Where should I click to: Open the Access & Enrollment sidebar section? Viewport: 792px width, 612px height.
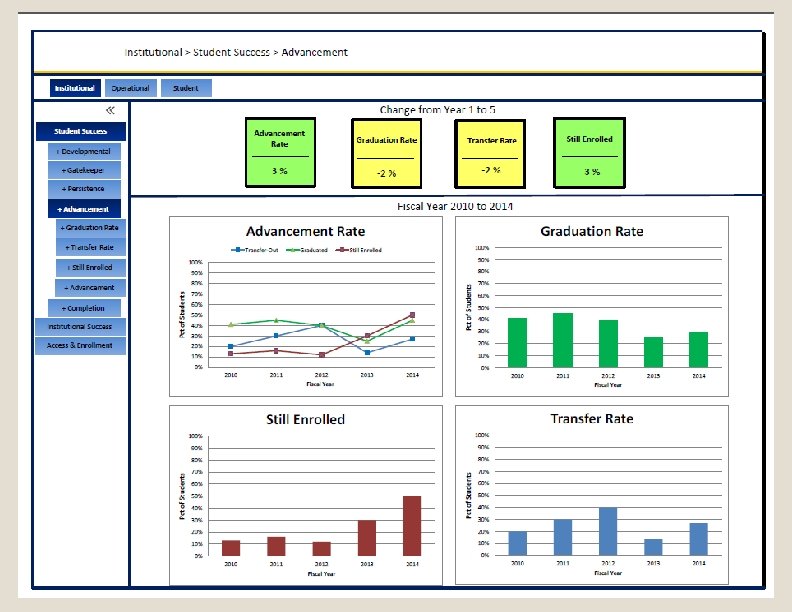point(80,345)
